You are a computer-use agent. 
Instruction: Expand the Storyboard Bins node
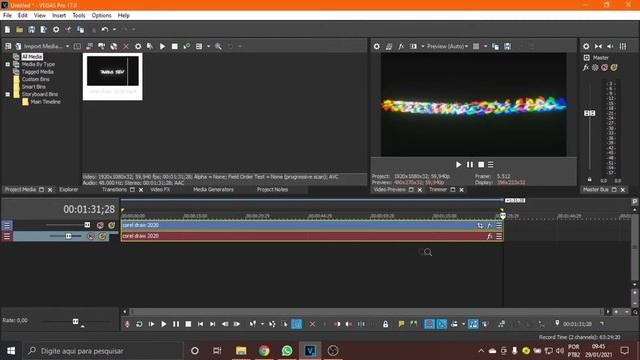coord(7,94)
